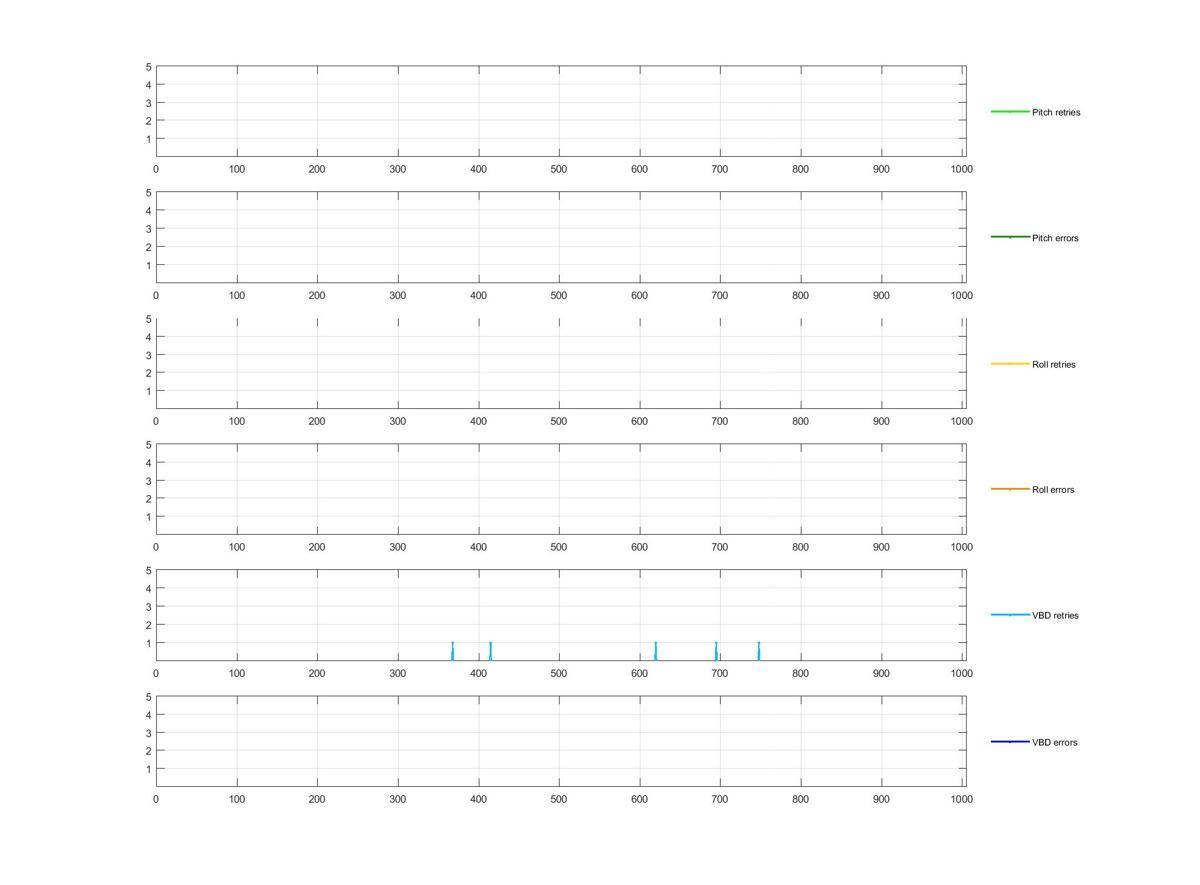The width and height of the screenshot is (1200, 885).
Task: Select the VBD retries spike near 750
Action: tap(758, 651)
